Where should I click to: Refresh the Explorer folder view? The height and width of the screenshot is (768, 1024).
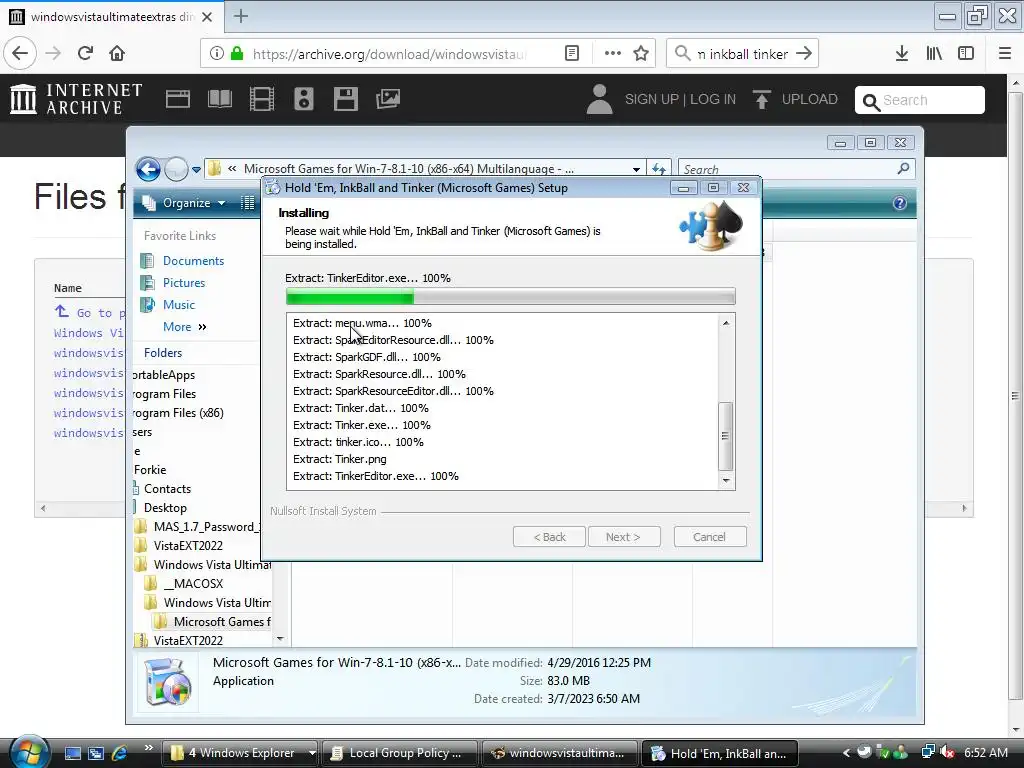point(658,169)
